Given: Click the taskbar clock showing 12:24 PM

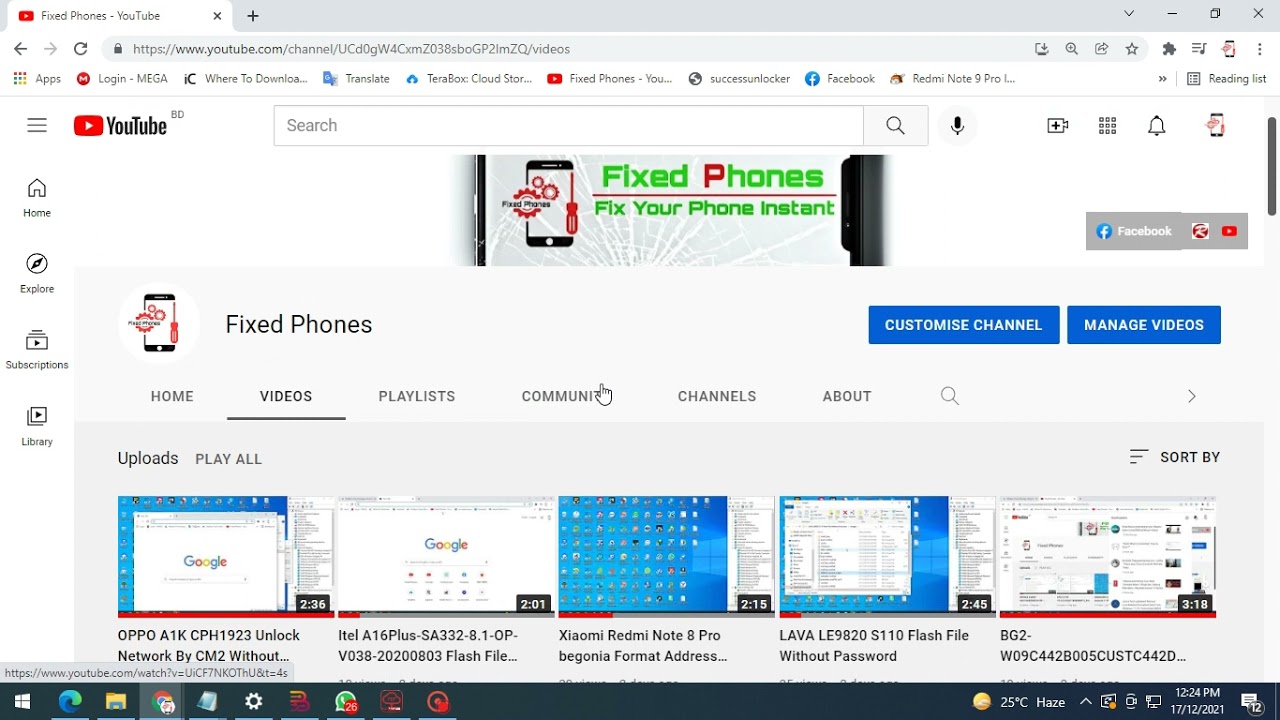Looking at the screenshot, I should pos(1198,702).
